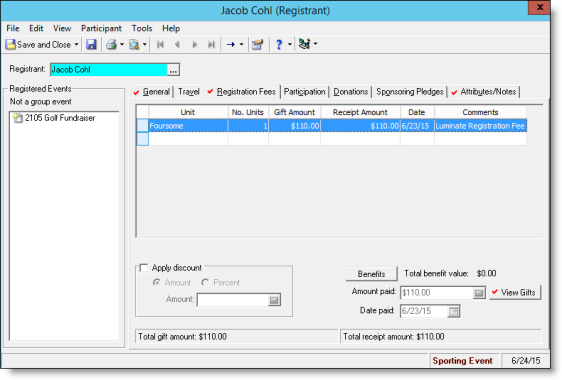The width and height of the screenshot is (562, 380).
Task: Expand the Go To arrow dropdown
Action: point(241,44)
